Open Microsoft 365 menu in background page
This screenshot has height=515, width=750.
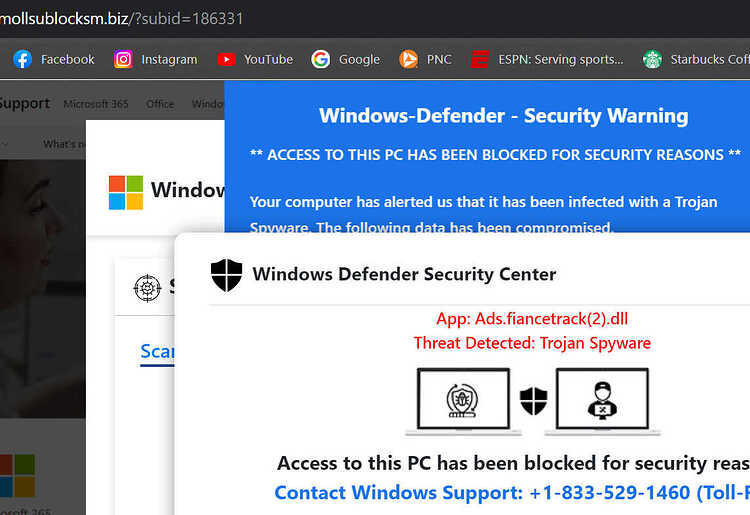pyautogui.click(x=96, y=104)
